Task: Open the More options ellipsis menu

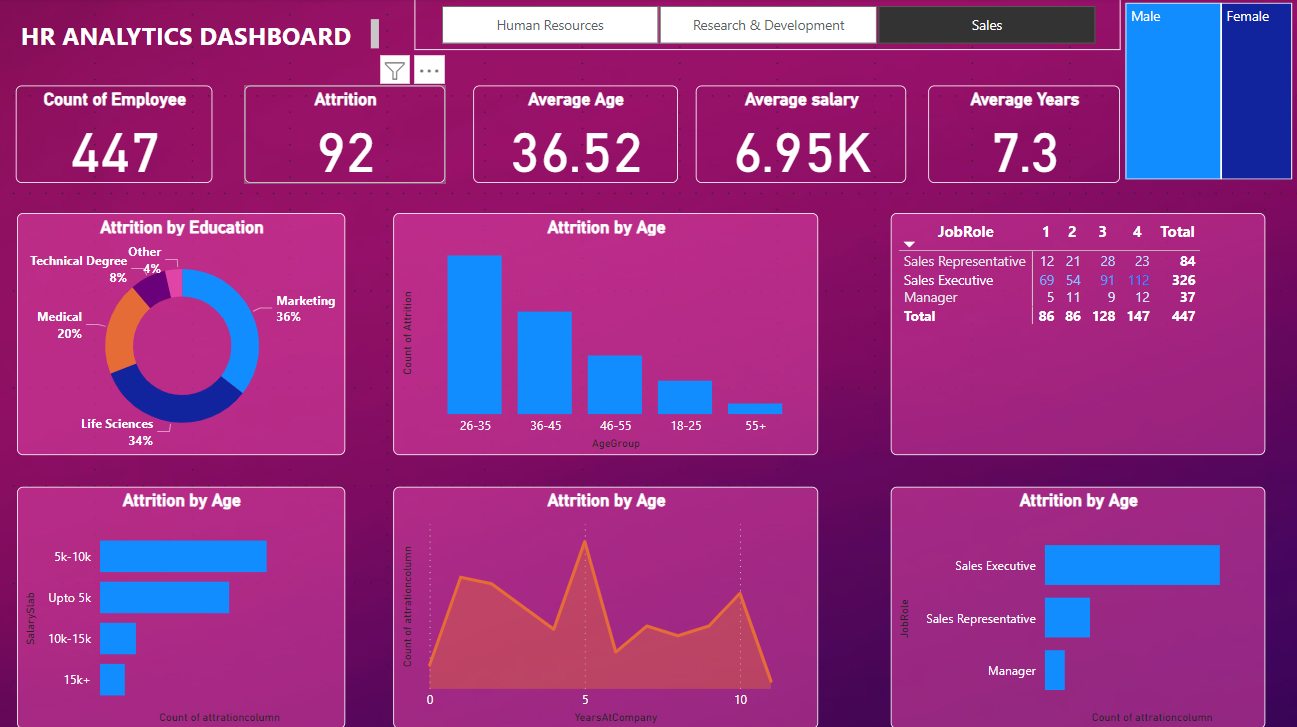Action: [x=429, y=70]
